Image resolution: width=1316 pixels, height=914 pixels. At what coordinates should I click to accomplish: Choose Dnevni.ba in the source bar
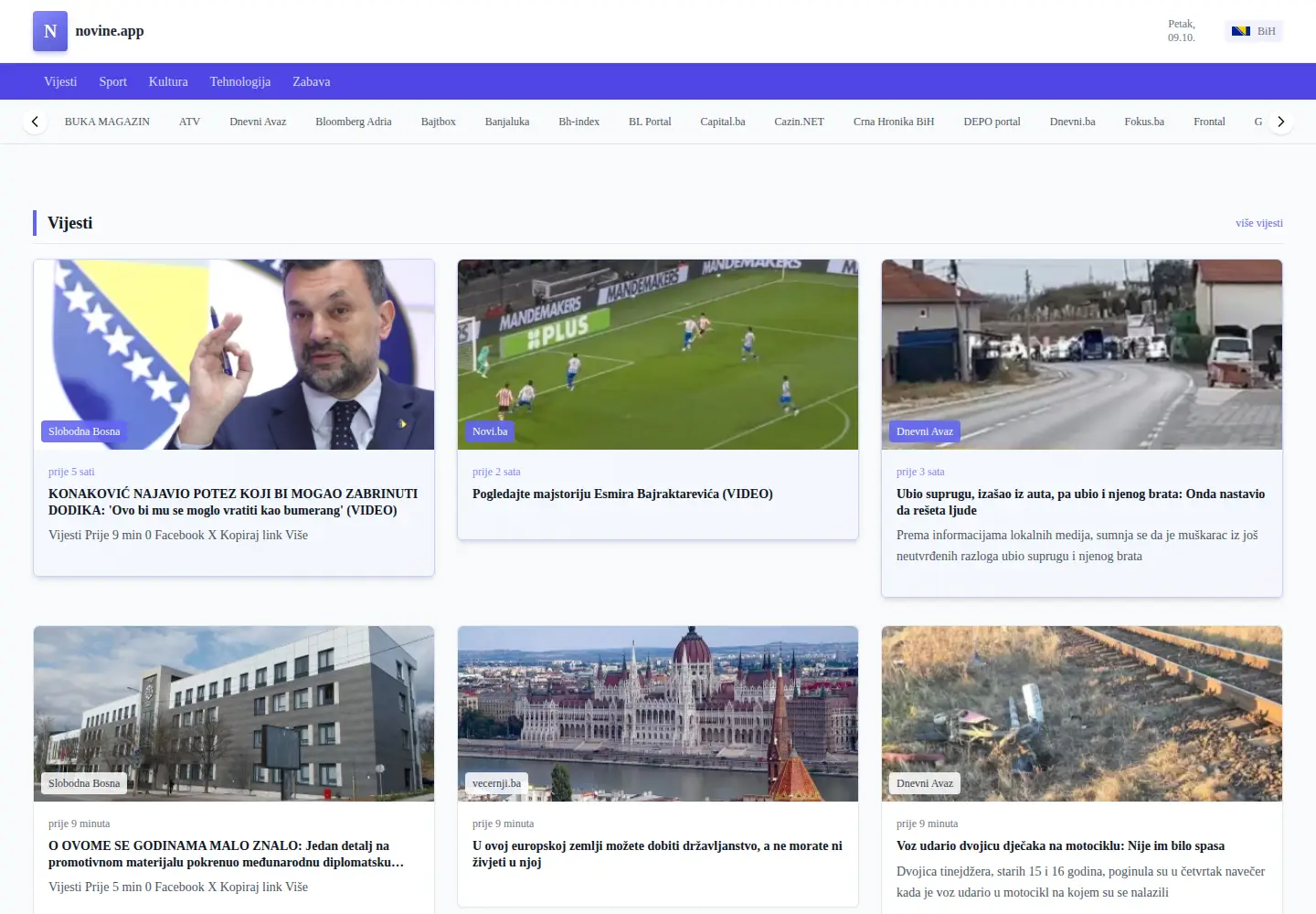pos(1073,122)
